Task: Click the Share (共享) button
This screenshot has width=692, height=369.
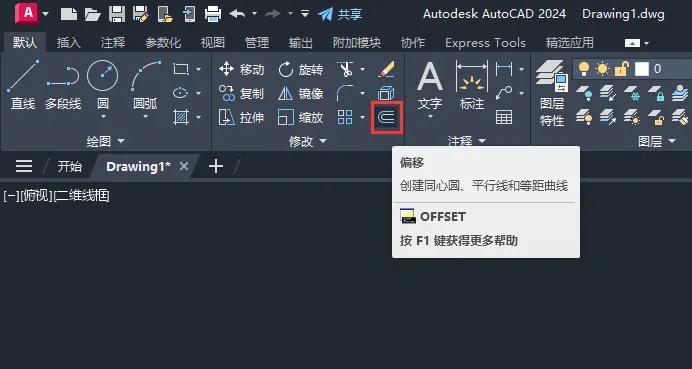Action: (x=339, y=14)
